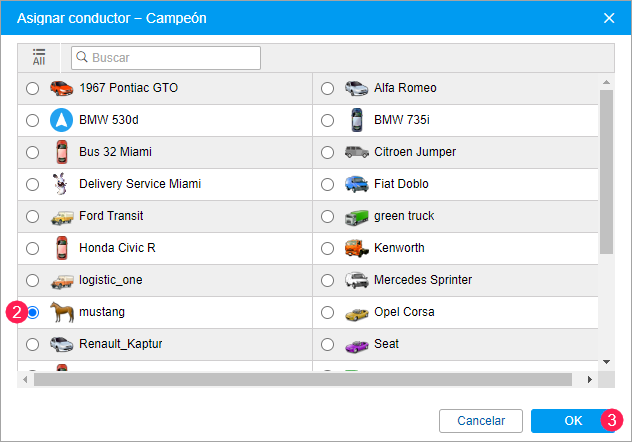Select the Mercedes Sprinter radio button
The height and width of the screenshot is (442, 632).
pyautogui.click(x=327, y=280)
